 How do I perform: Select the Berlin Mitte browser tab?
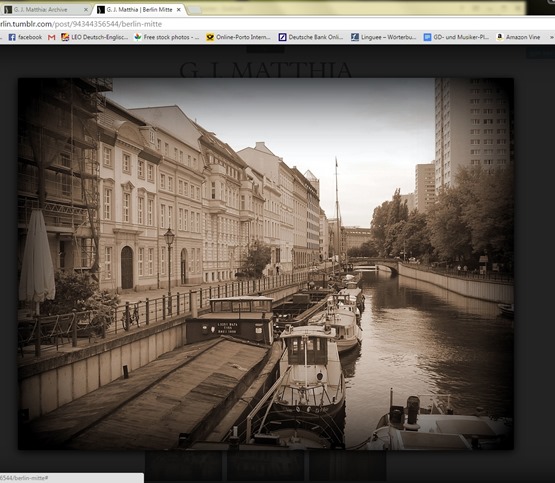pyautogui.click(x=139, y=10)
